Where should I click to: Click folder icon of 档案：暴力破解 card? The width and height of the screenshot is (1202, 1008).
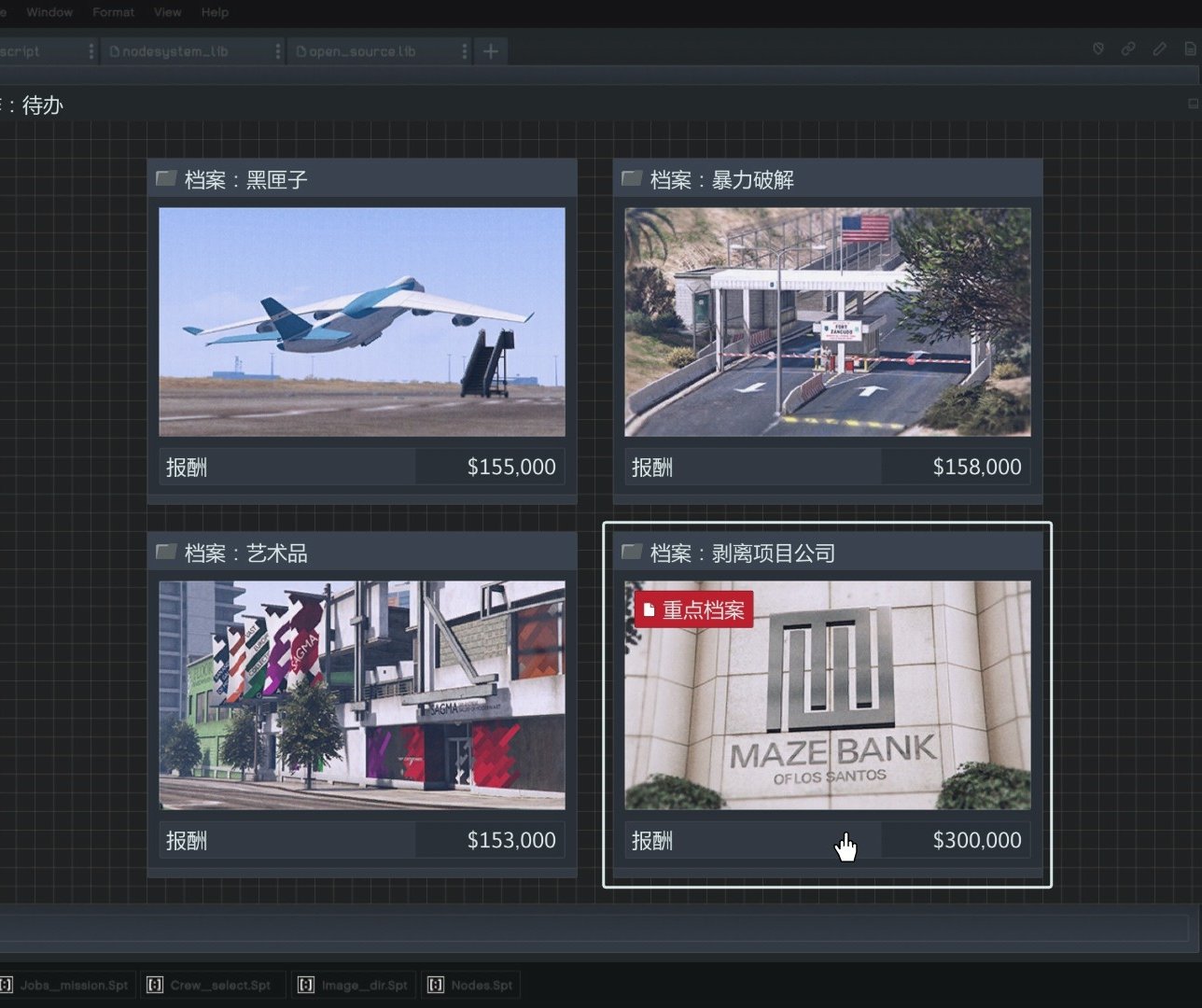point(632,178)
